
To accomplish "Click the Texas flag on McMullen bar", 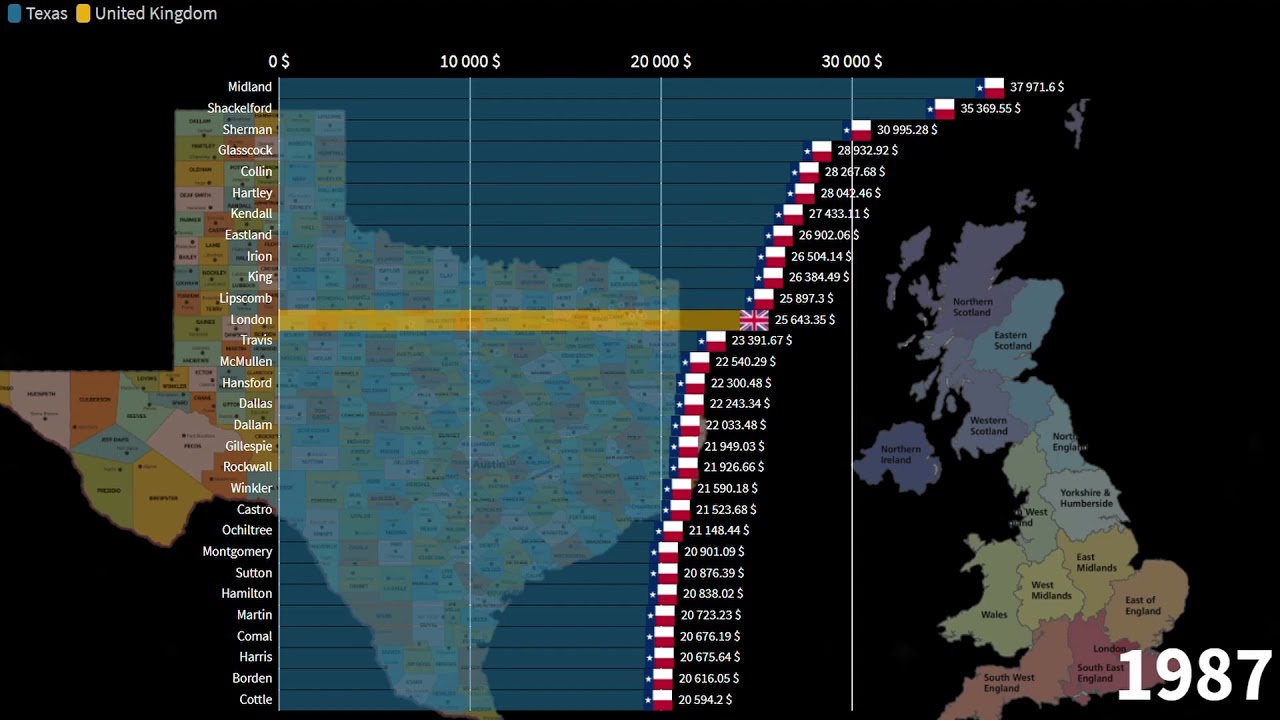I will (694, 362).
